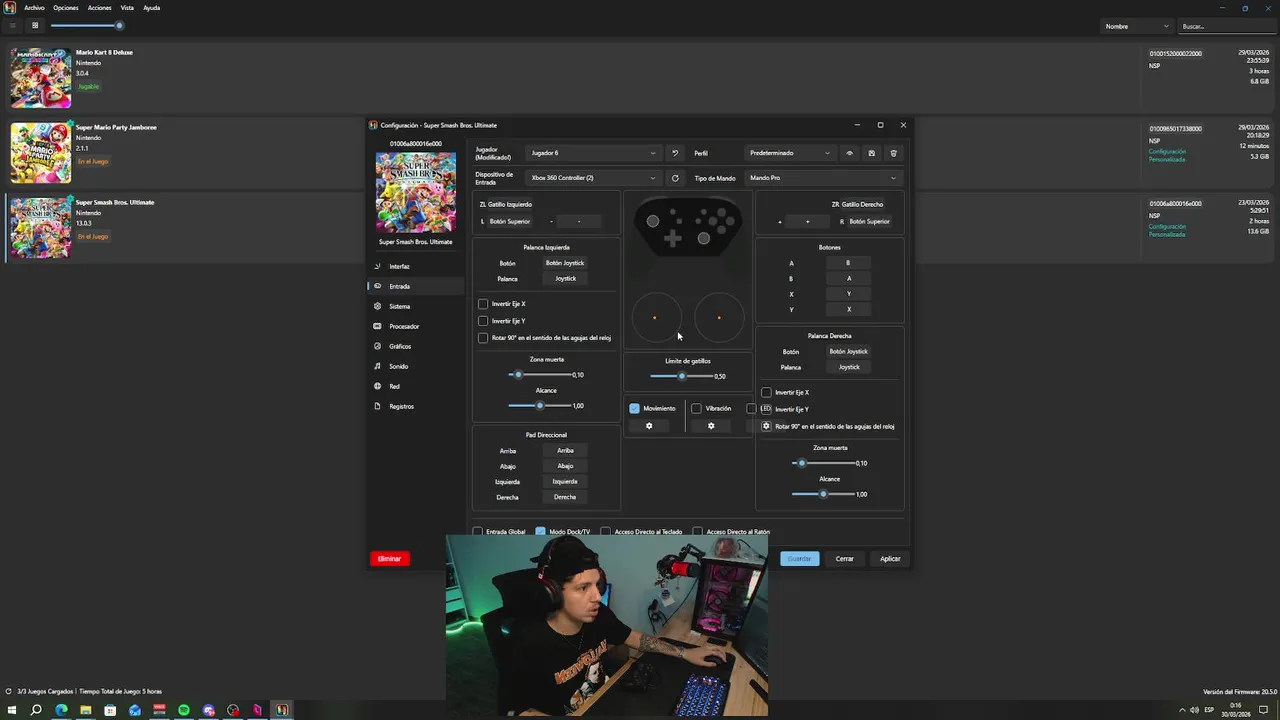
Task: Open the Archivo menu
Action: point(34,7)
